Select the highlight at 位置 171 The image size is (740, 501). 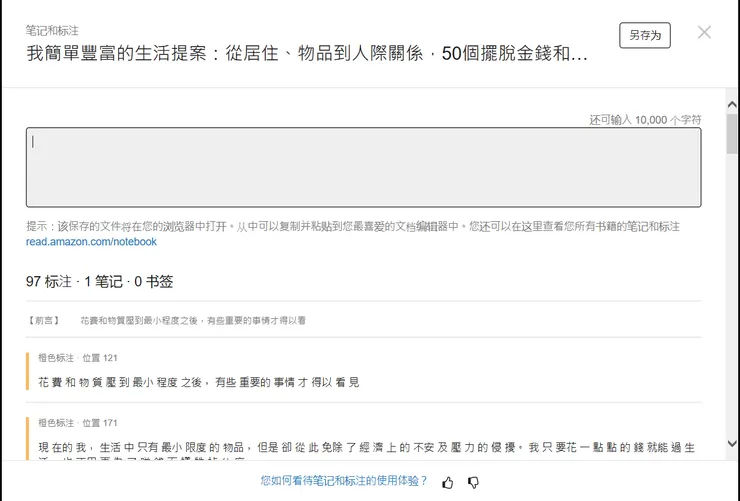[363, 439]
